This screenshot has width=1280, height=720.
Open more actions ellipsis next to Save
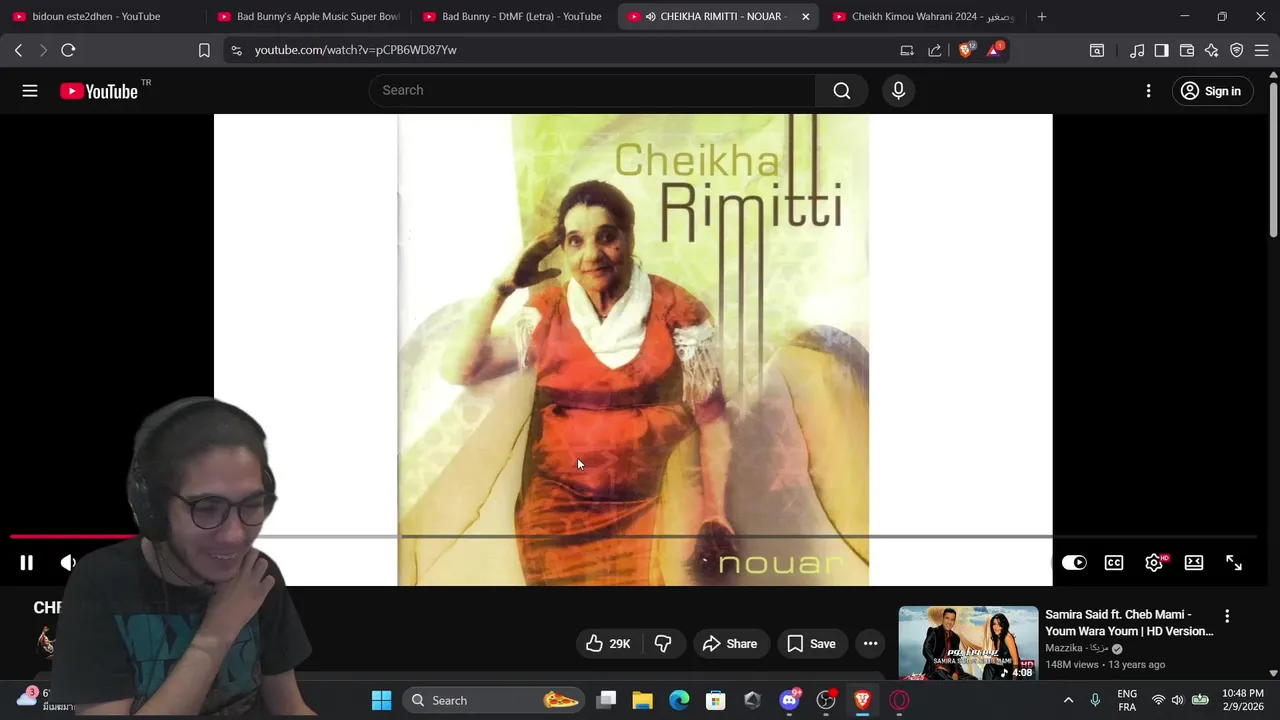tap(871, 644)
